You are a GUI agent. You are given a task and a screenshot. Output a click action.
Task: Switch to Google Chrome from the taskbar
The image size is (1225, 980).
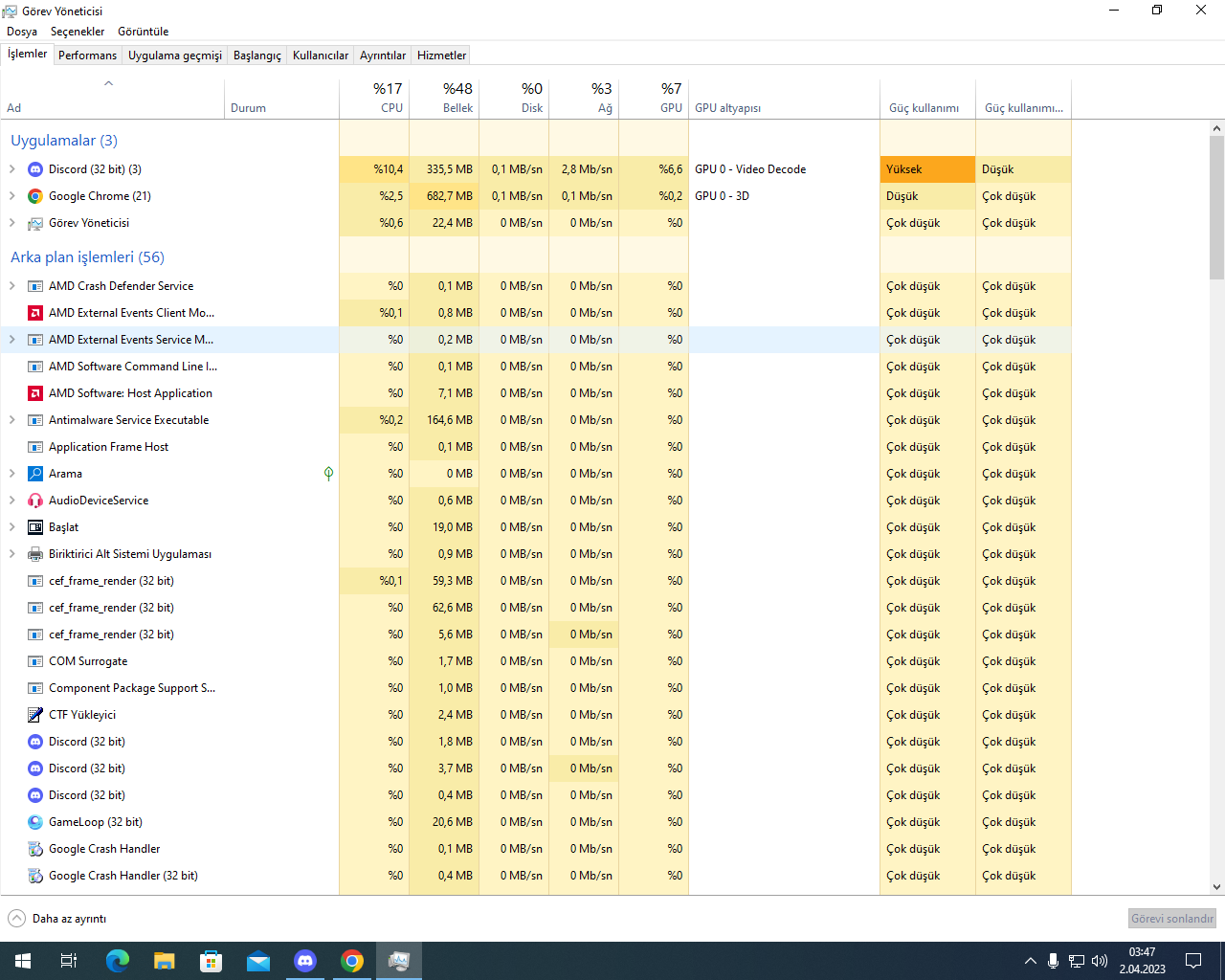[x=352, y=961]
